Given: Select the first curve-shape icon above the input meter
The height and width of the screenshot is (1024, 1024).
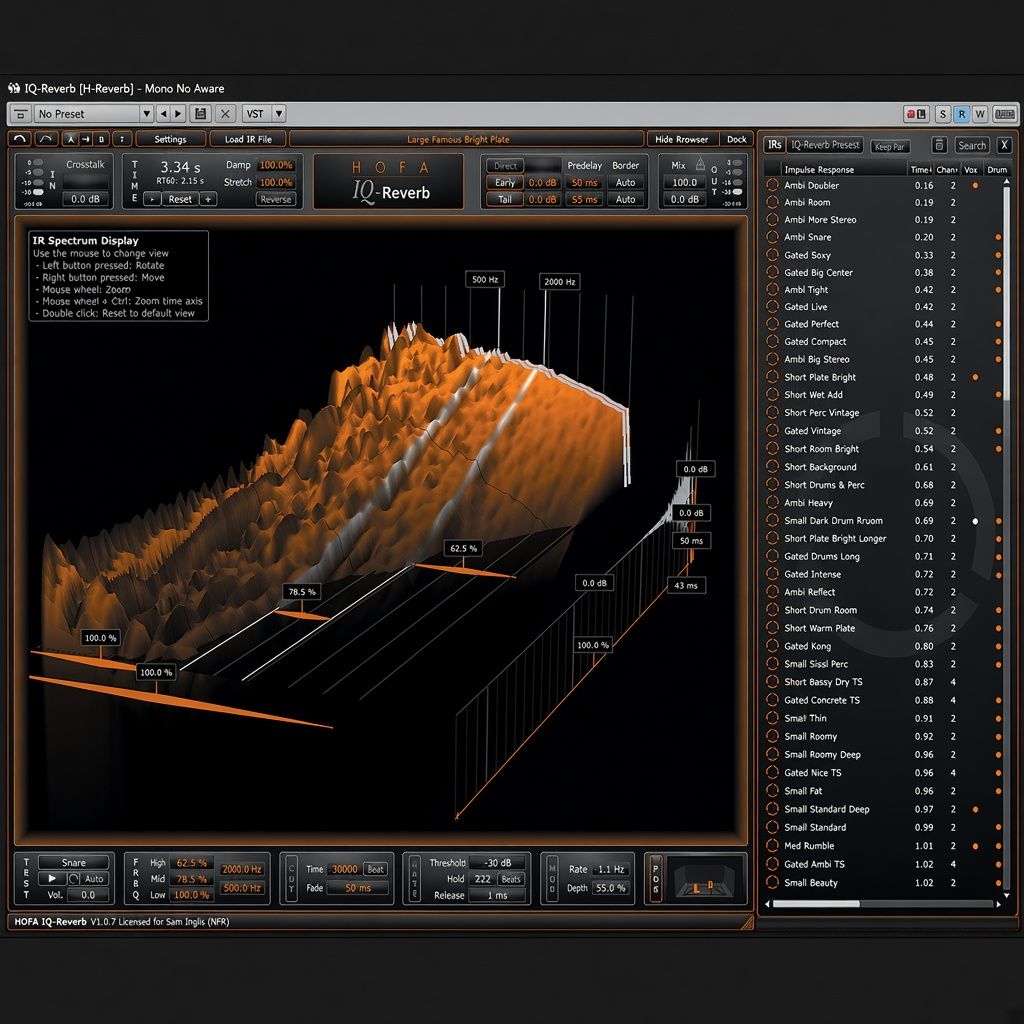Looking at the screenshot, I should click(x=20, y=138).
